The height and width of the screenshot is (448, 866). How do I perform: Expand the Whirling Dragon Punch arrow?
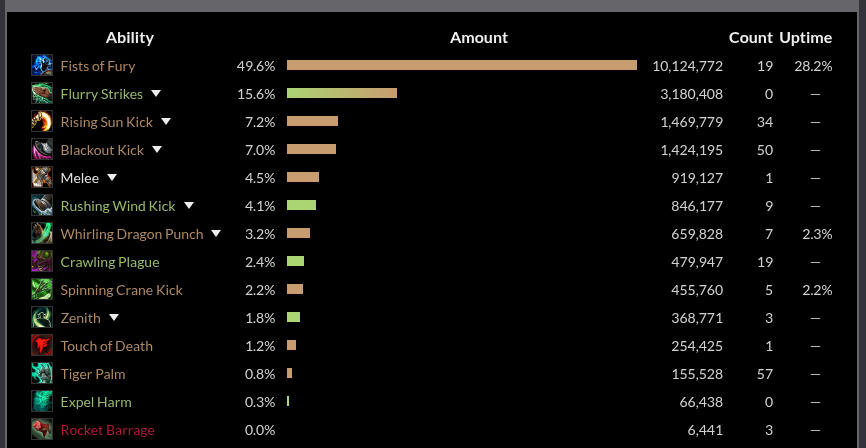216,234
